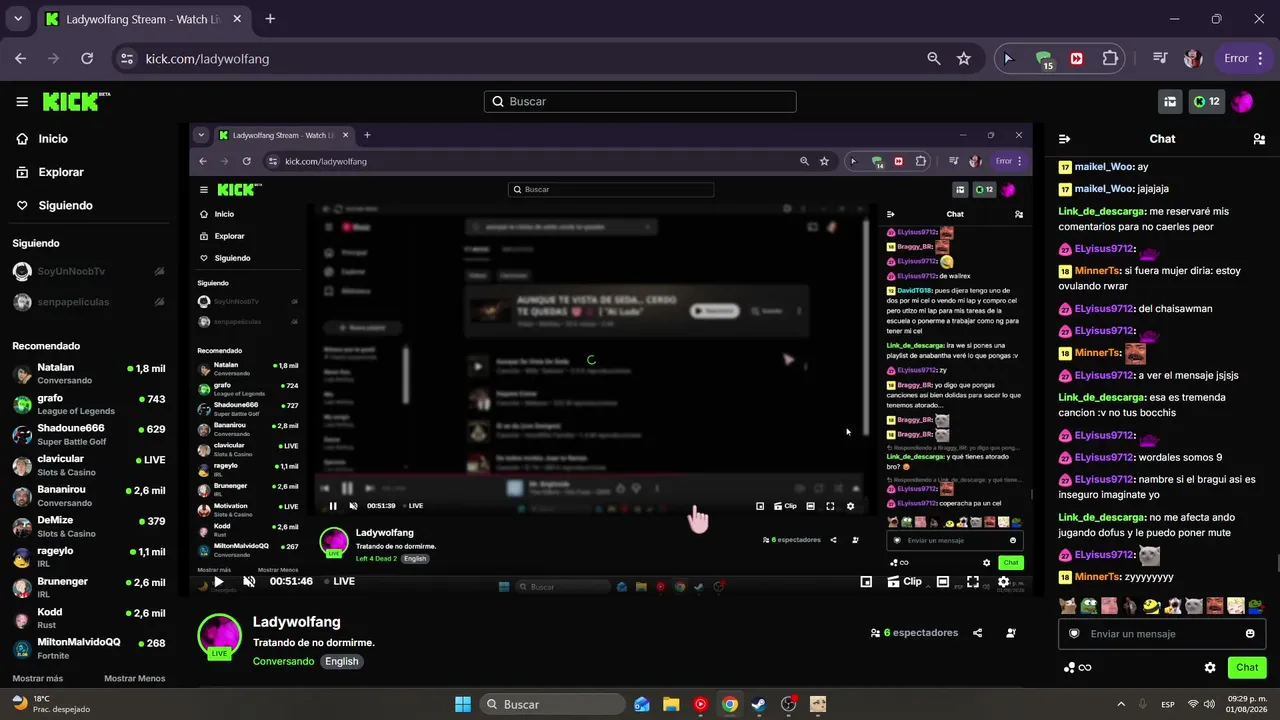Image resolution: width=1280 pixels, height=720 pixels.
Task: Click the Enviar un mensaje chat field
Action: (x=1162, y=633)
